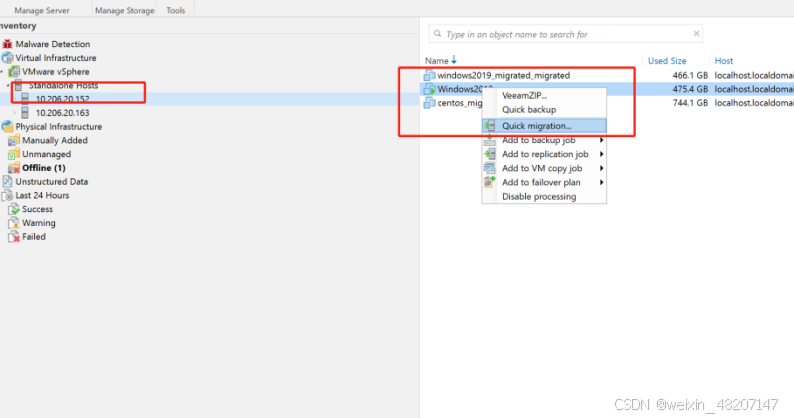Click server icon for 10.206.20.152
Viewport: 794px width, 418px height.
coord(25,99)
